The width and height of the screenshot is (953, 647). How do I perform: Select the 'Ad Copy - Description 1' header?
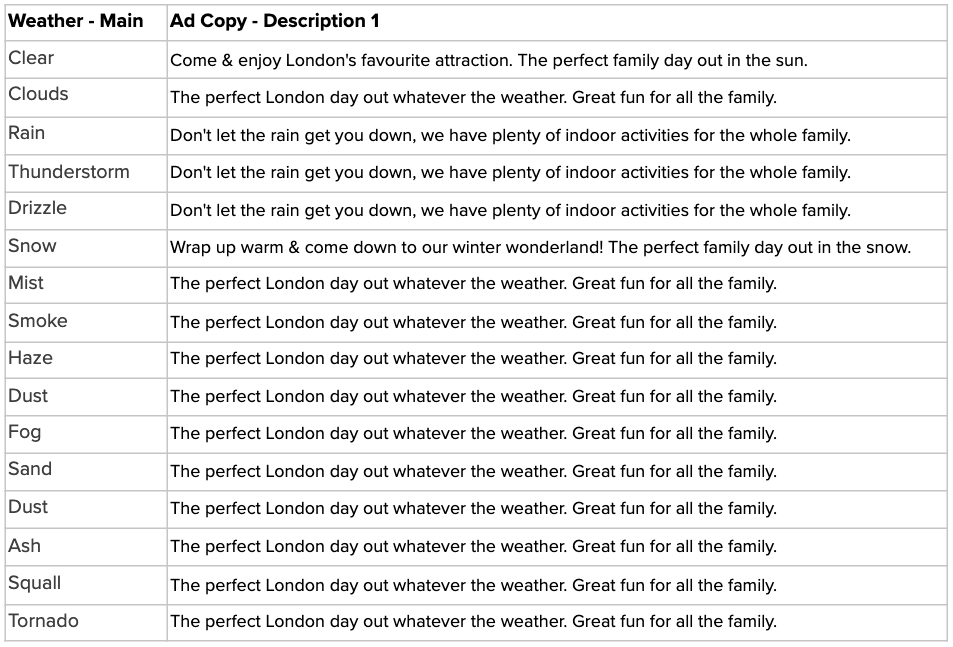pos(557,22)
